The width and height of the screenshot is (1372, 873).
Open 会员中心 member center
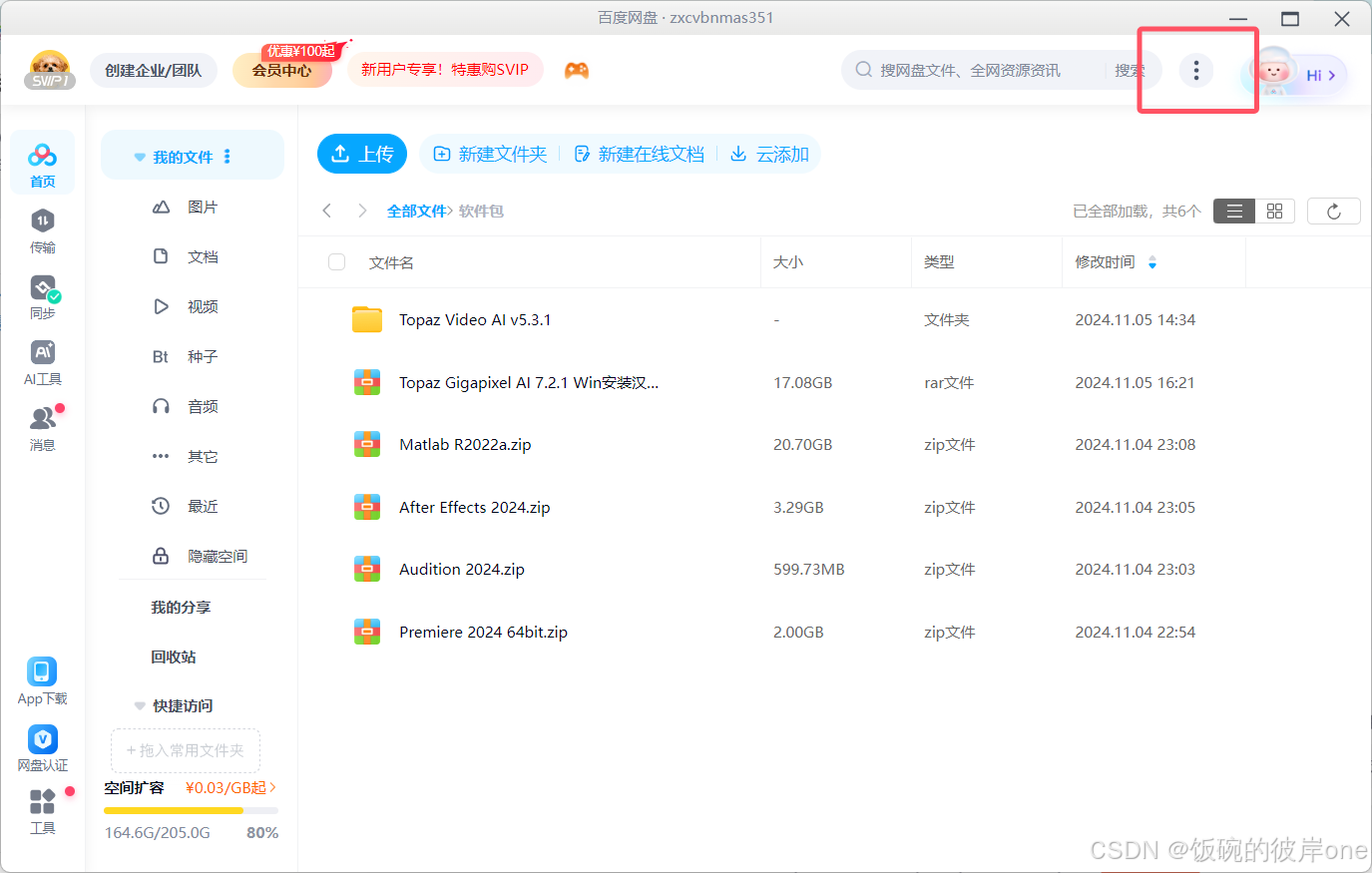click(x=282, y=70)
